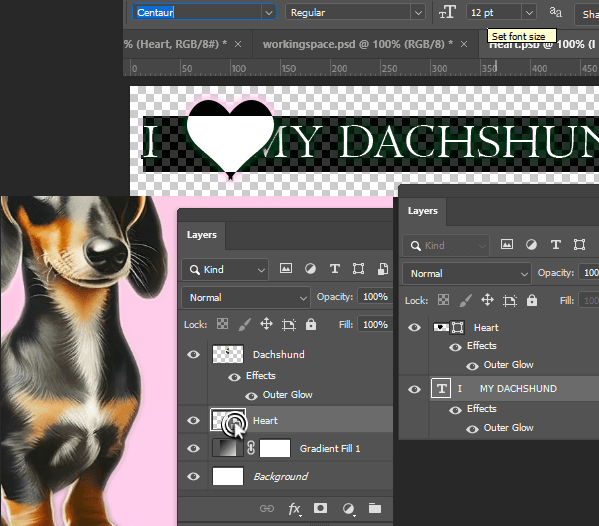Lock image pixels in left Layers panel
The image size is (599, 526).
click(244, 324)
